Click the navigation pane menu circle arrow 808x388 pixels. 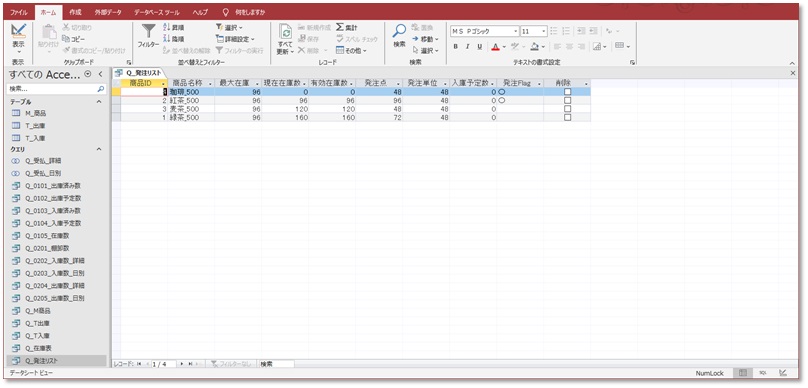[88, 74]
